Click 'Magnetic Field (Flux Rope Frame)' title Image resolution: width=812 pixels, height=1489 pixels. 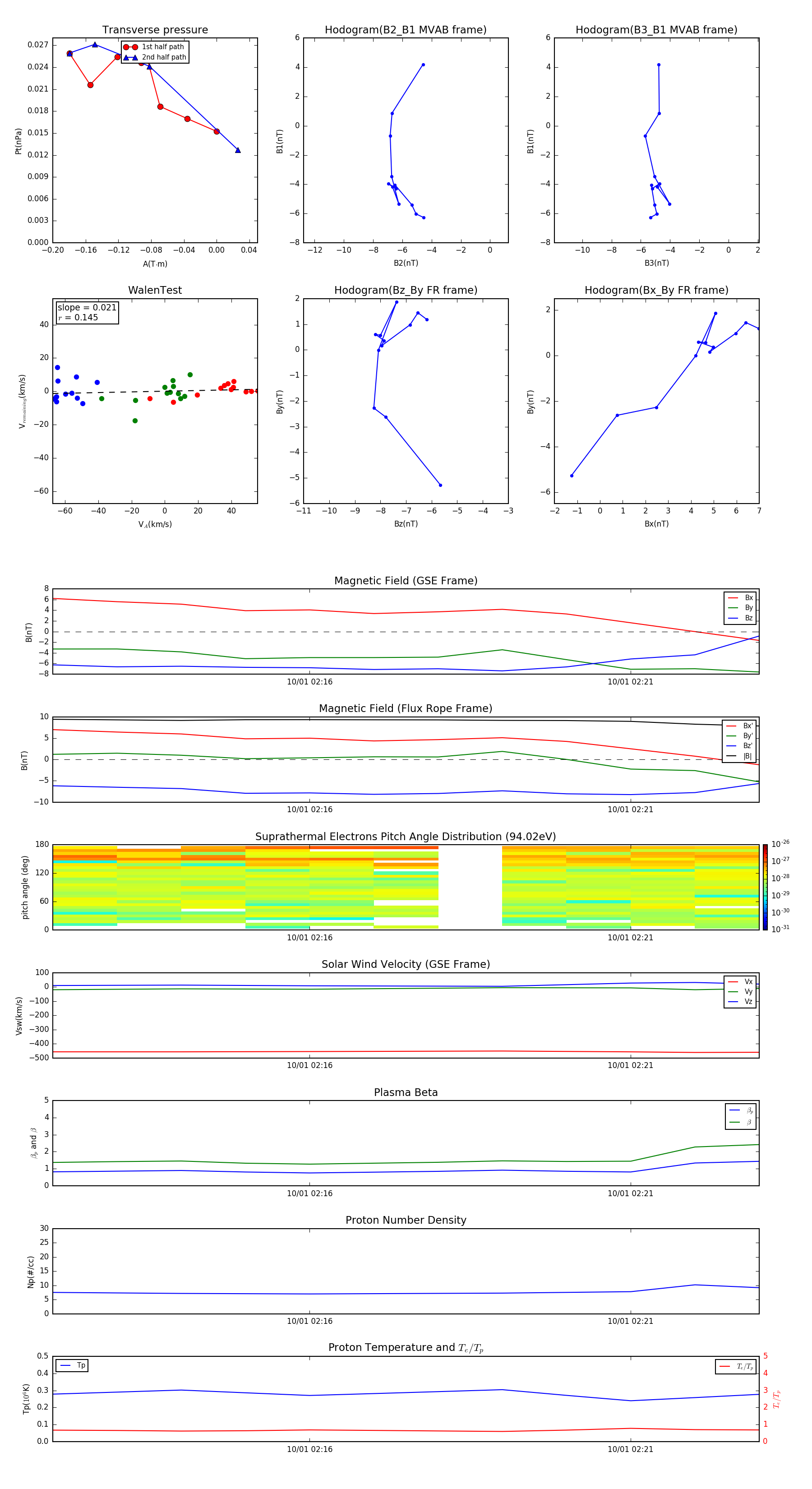pyautogui.click(x=406, y=709)
